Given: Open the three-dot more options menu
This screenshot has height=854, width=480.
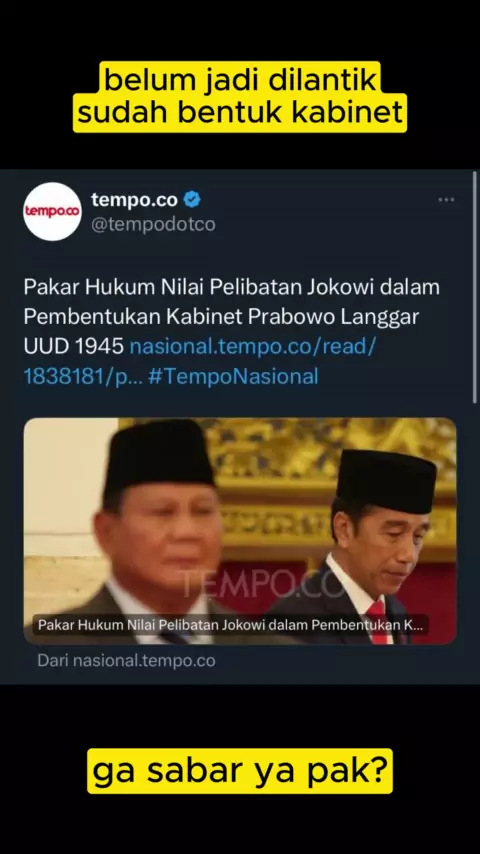Looking at the screenshot, I should coord(446,200).
